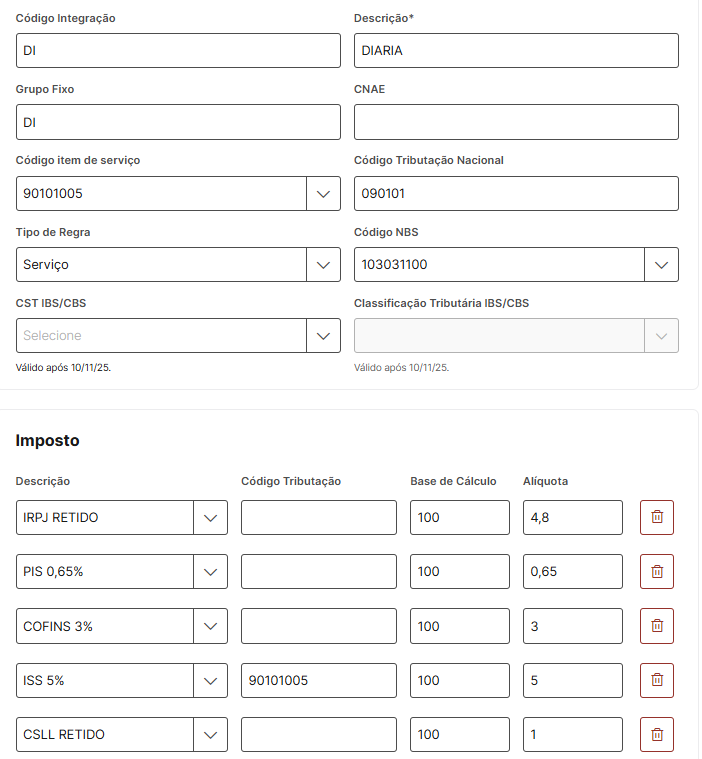Remove the PIS 0,65% tax row
The width and height of the screenshot is (702, 759).
click(657, 571)
